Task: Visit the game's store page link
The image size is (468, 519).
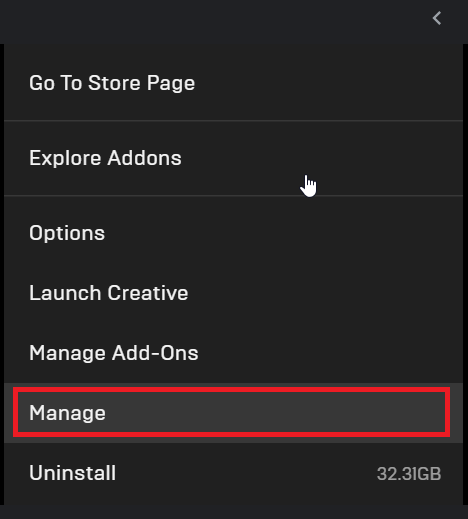Action: [233, 83]
